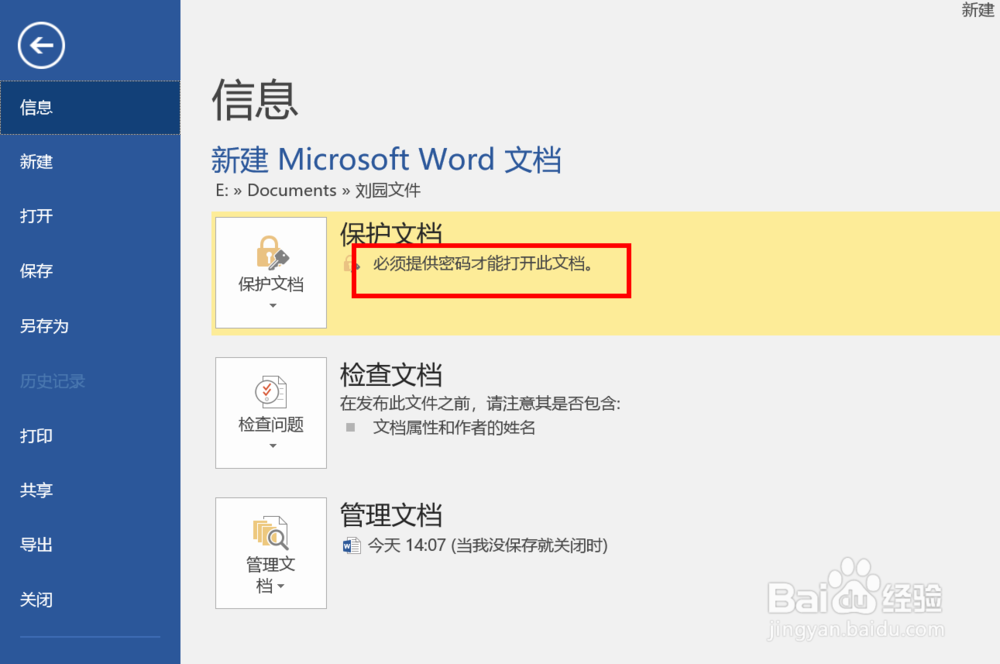Click the 保护文档 button label
The height and width of the screenshot is (664, 1000).
271,284
